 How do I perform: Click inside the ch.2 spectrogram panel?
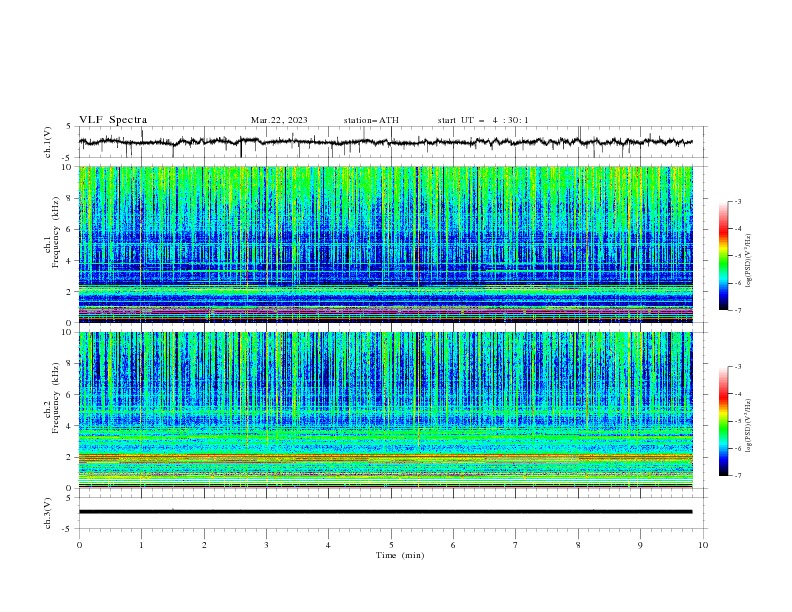point(385,410)
